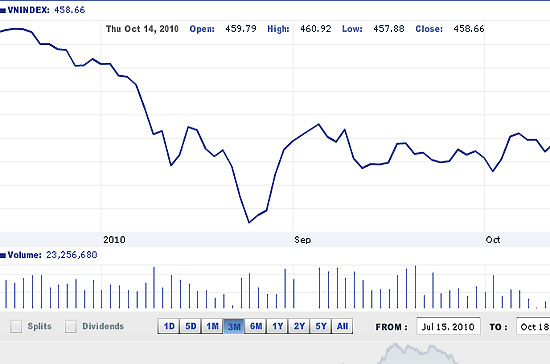Click the VNINDEX series label
Viewport: 550px width, 364px height.
[28, 10]
